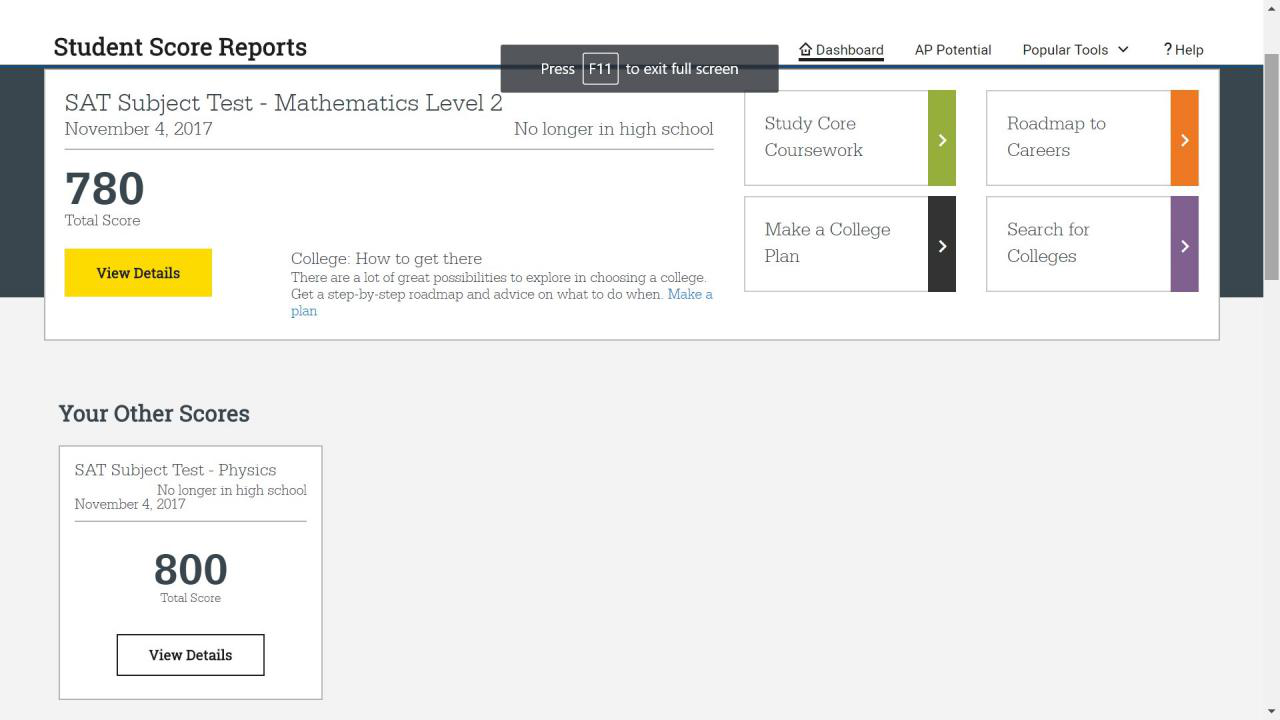Click the Dashboard home icon
Image resolution: width=1280 pixels, height=720 pixels.
coord(806,49)
